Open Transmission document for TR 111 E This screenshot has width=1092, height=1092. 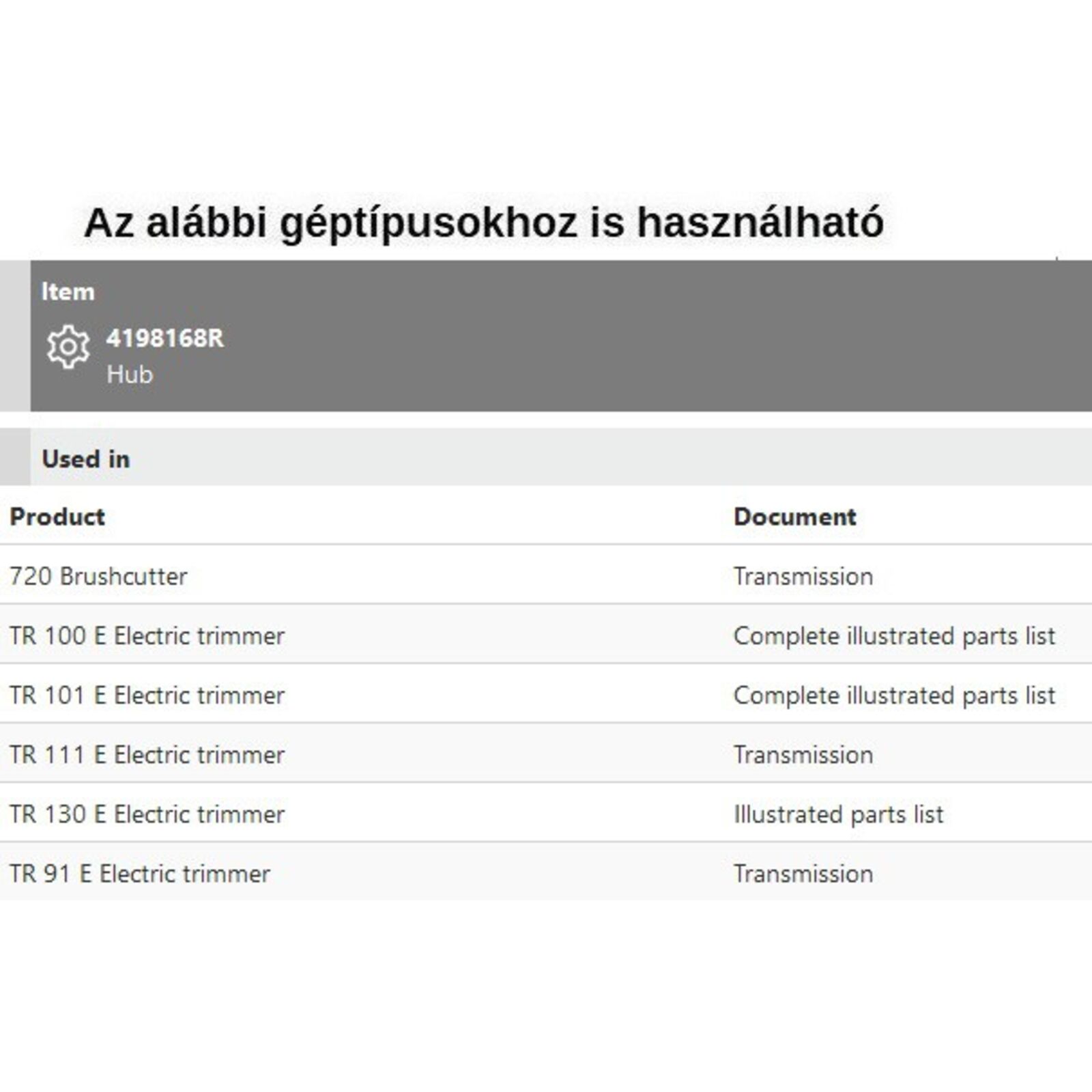(x=803, y=754)
